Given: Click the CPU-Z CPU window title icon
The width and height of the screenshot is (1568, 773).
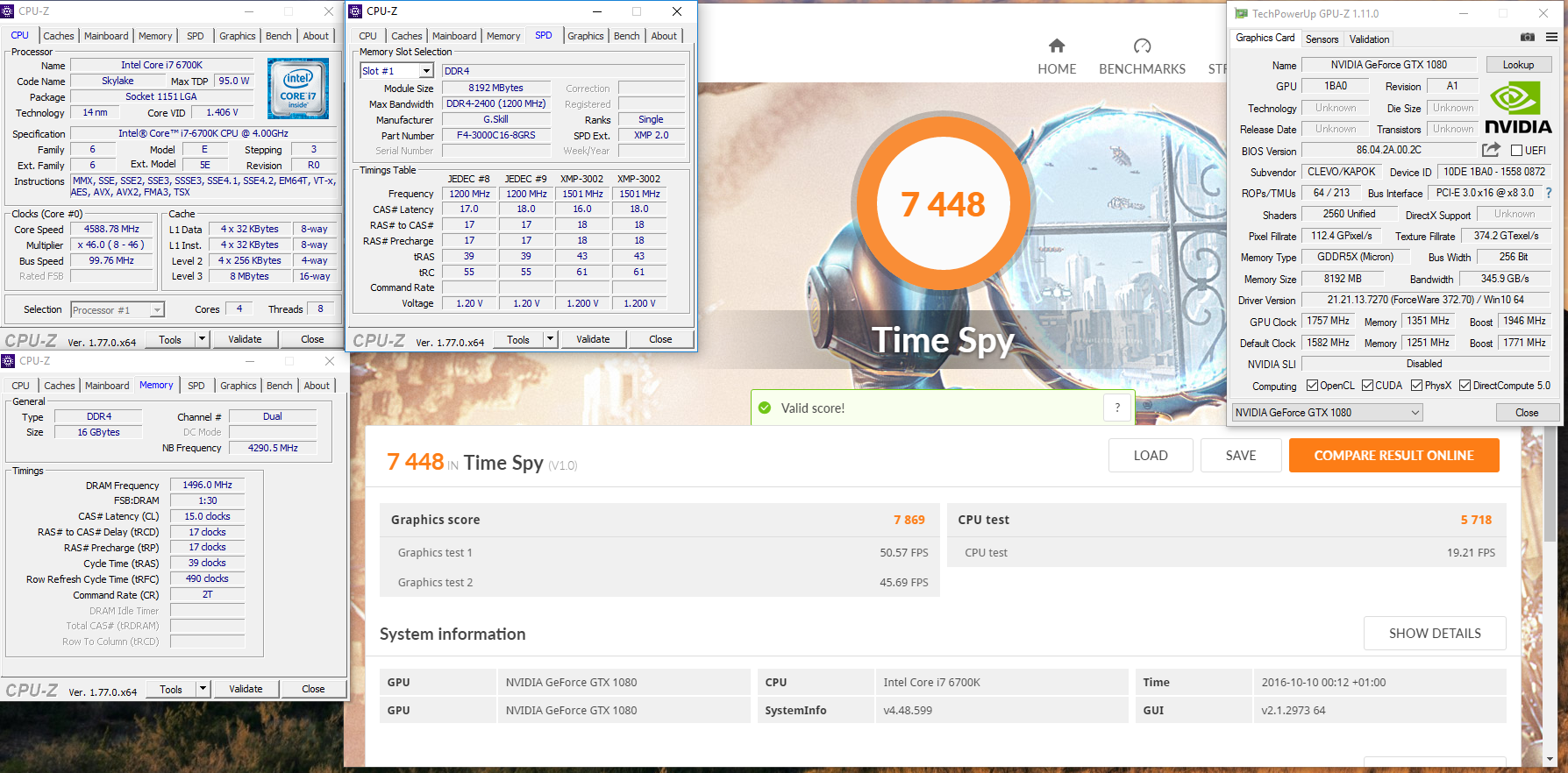Looking at the screenshot, I should pos(8,11).
